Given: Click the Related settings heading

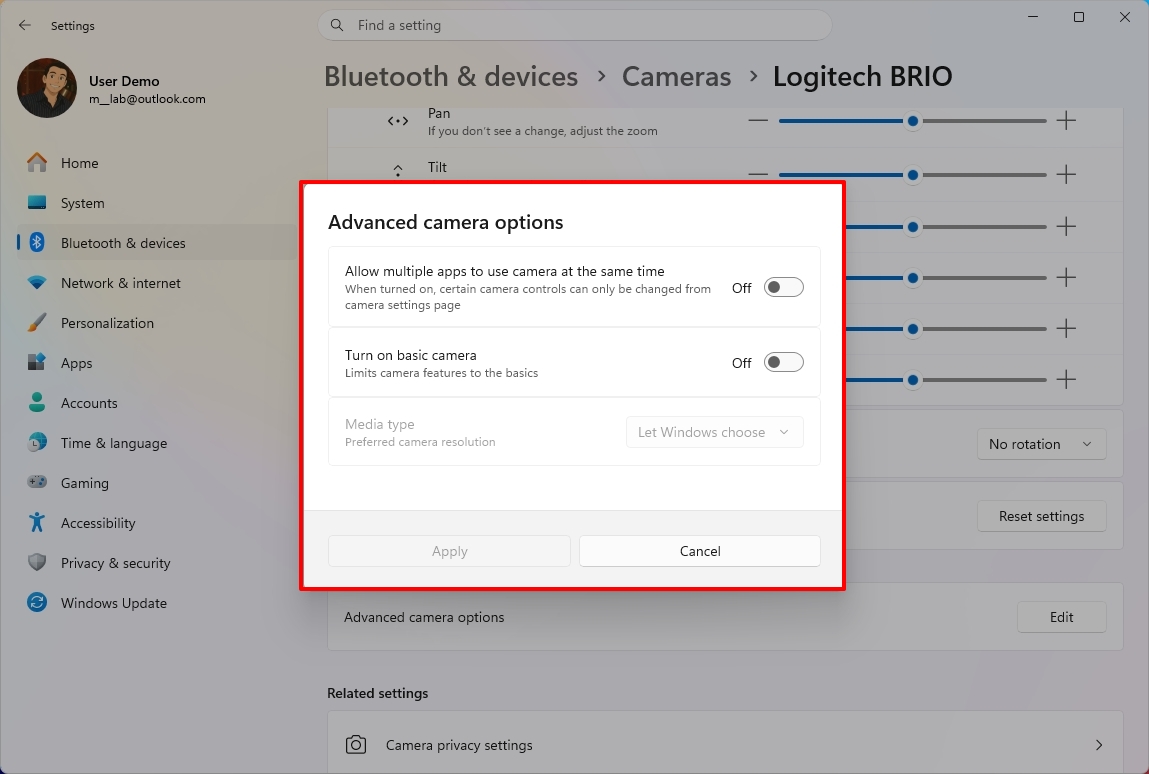Looking at the screenshot, I should (x=377, y=693).
